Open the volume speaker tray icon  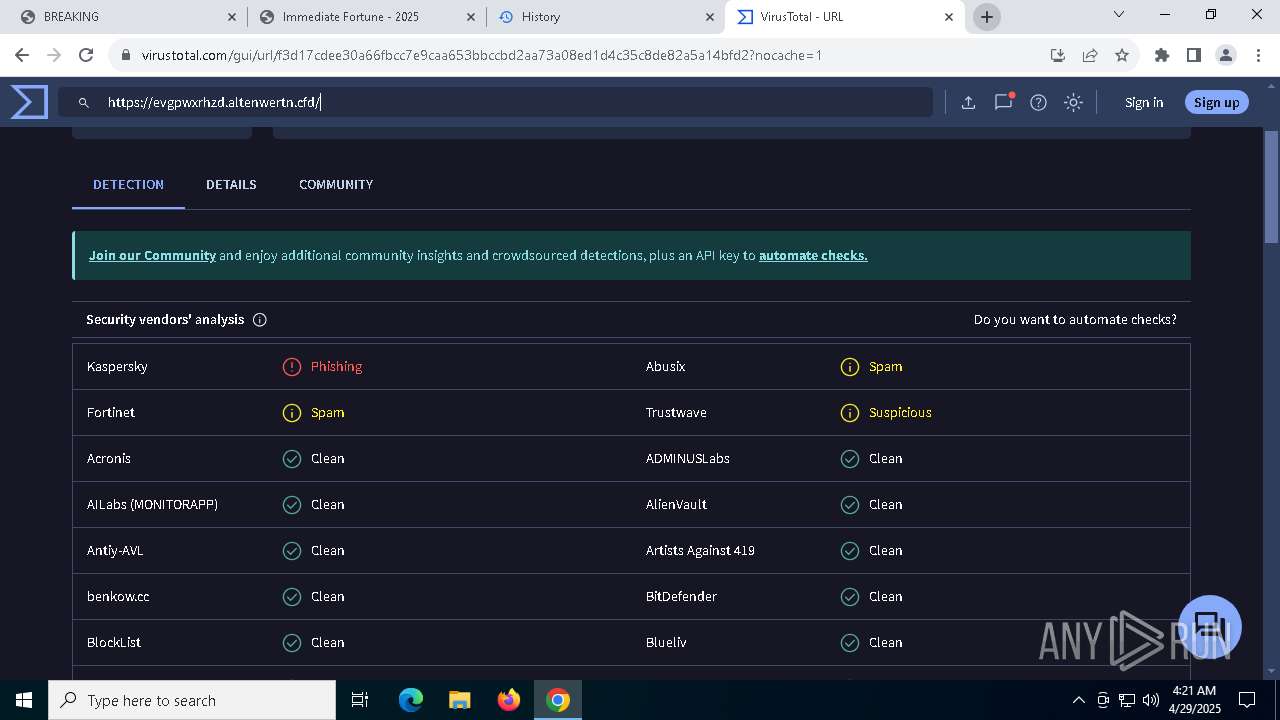1150,700
